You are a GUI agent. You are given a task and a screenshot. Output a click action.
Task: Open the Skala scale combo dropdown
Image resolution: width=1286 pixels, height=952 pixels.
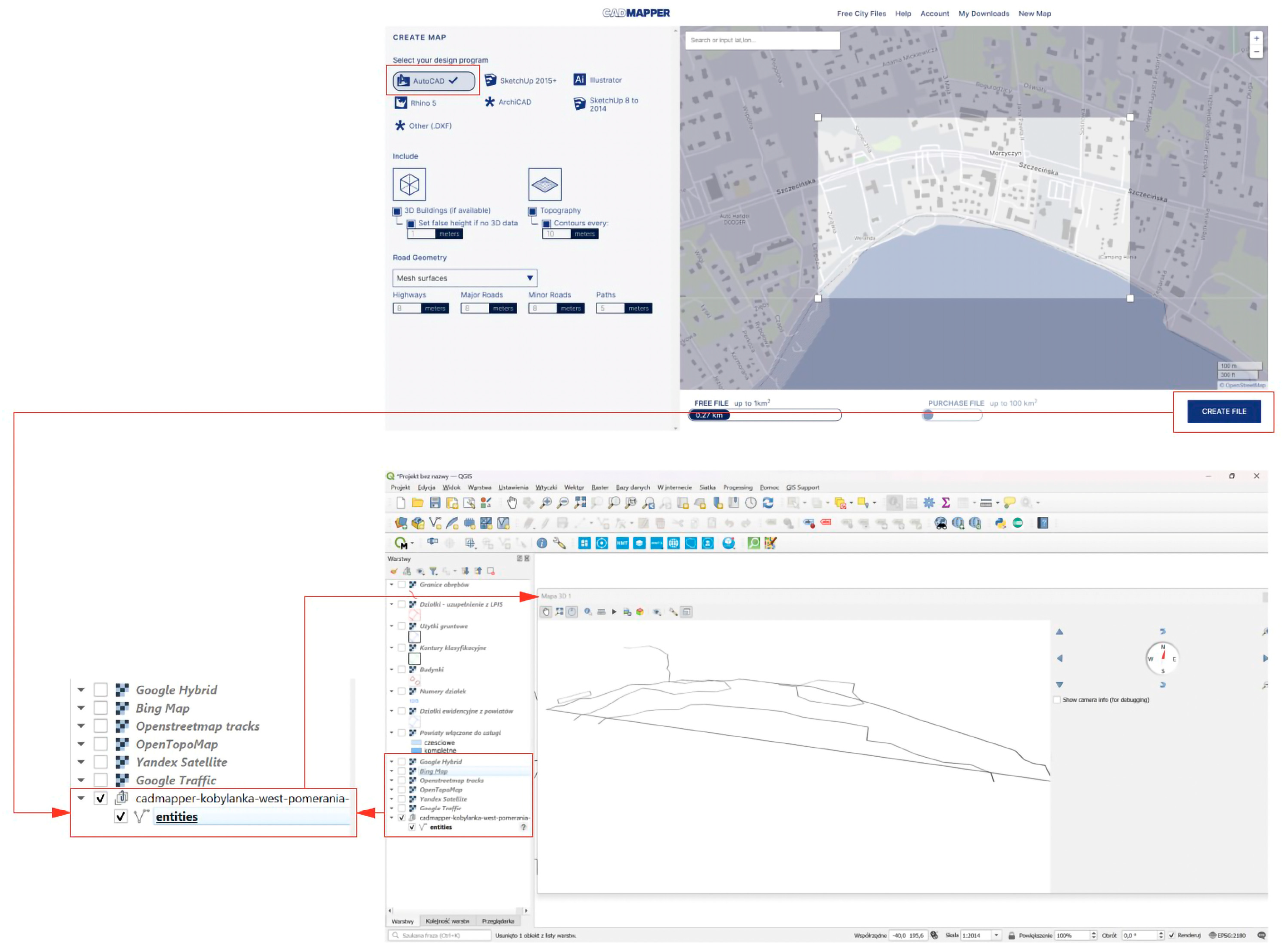[x=996, y=935]
